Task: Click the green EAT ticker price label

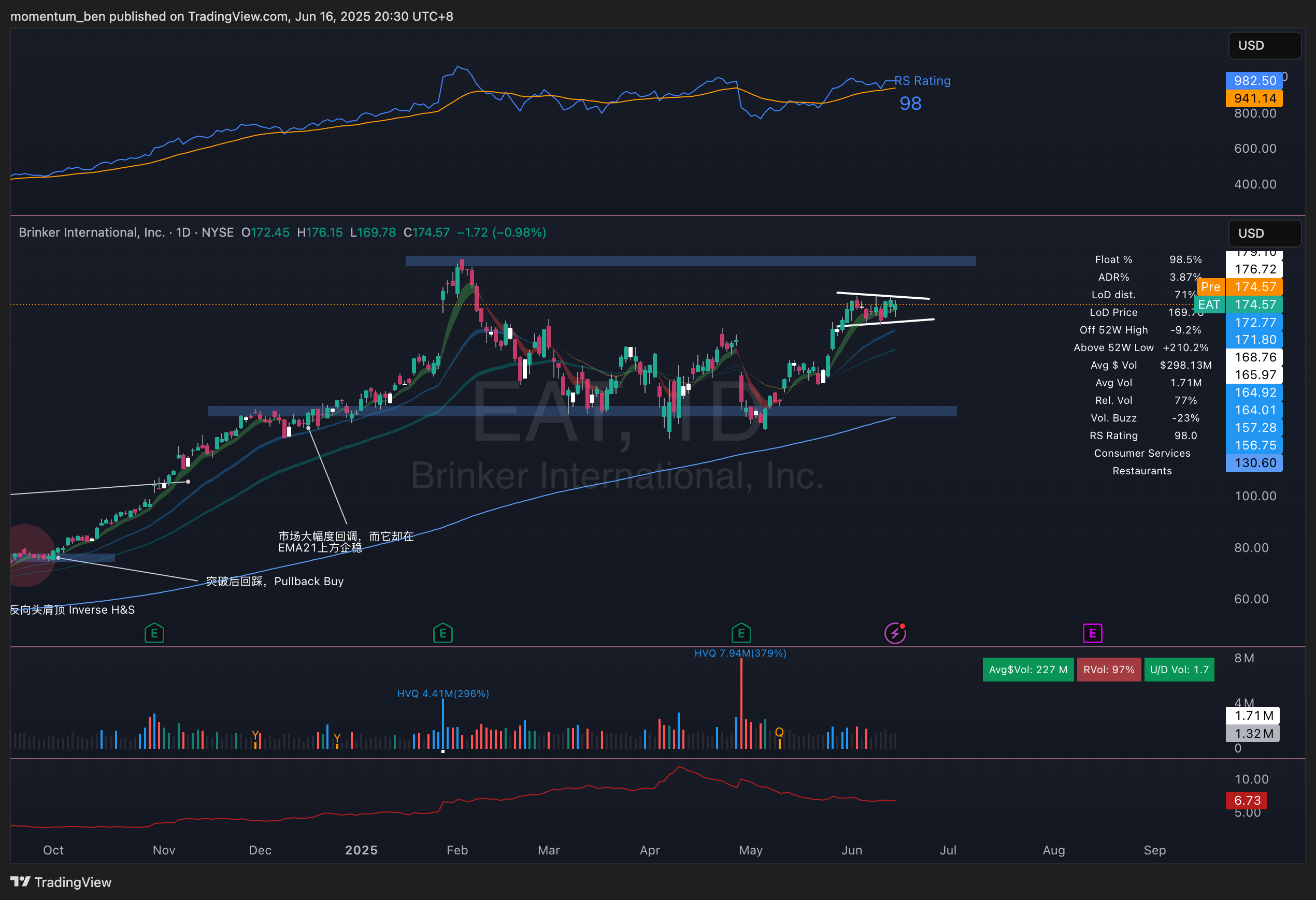Action: click(x=1210, y=304)
